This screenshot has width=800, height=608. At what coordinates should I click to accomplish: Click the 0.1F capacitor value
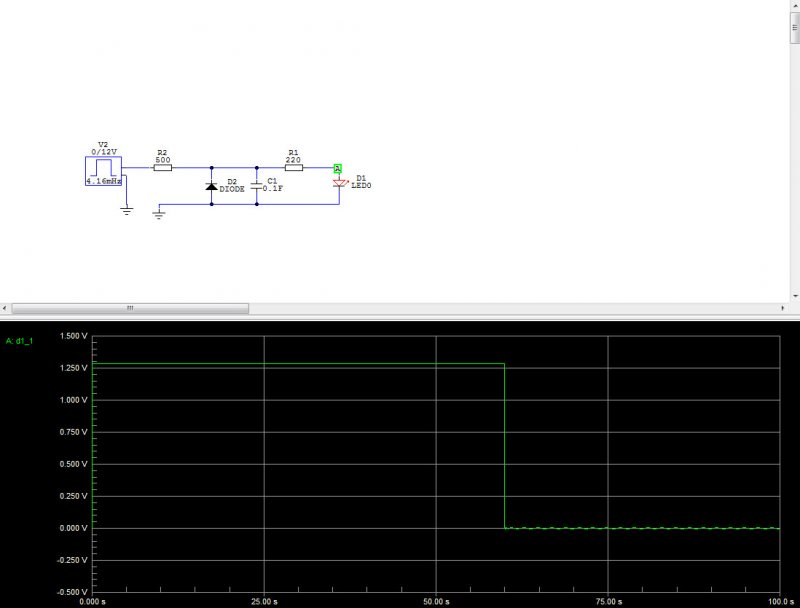coord(273,188)
